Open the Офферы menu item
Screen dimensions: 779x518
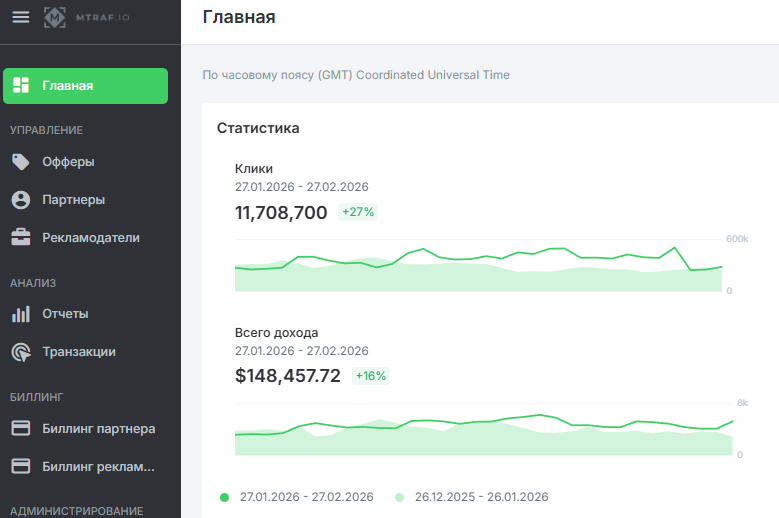pos(68,162)
